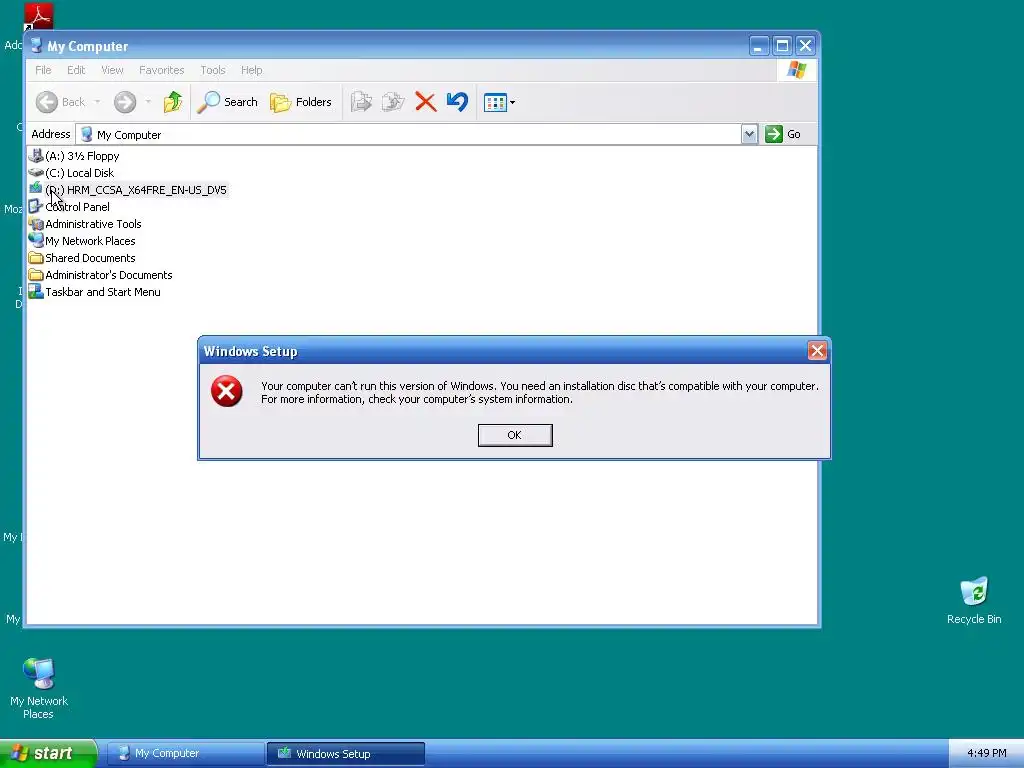Open the Views dropdown button
The image size is (1024, 768).
click(x=499, y=102)
